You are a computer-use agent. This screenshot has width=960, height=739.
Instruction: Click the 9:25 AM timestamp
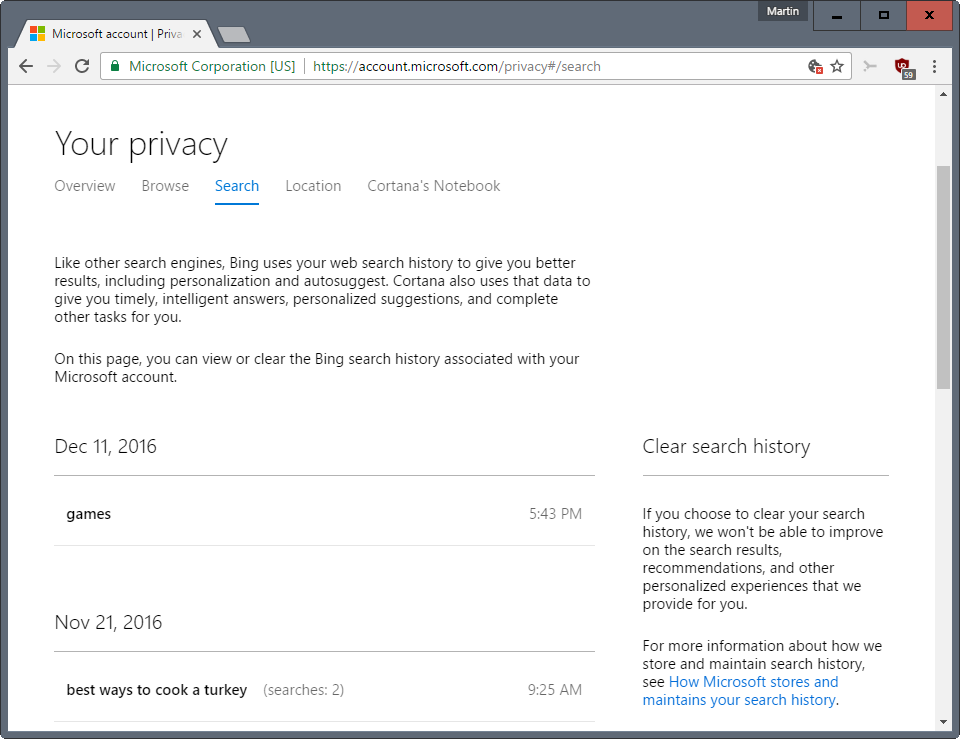pyautogui.click(x=555, y=690)
